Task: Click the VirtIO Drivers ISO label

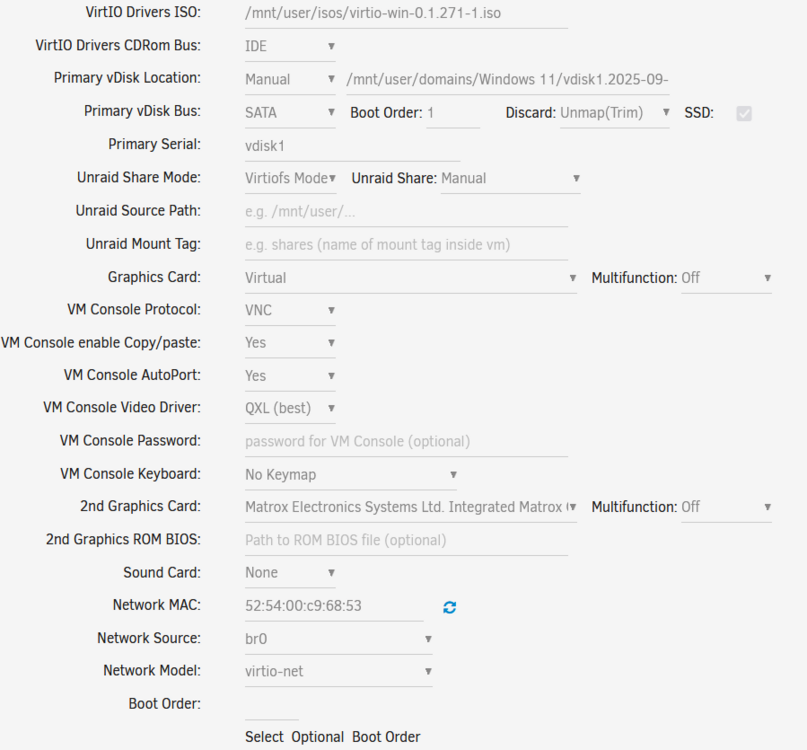Action: click(143, 12)
